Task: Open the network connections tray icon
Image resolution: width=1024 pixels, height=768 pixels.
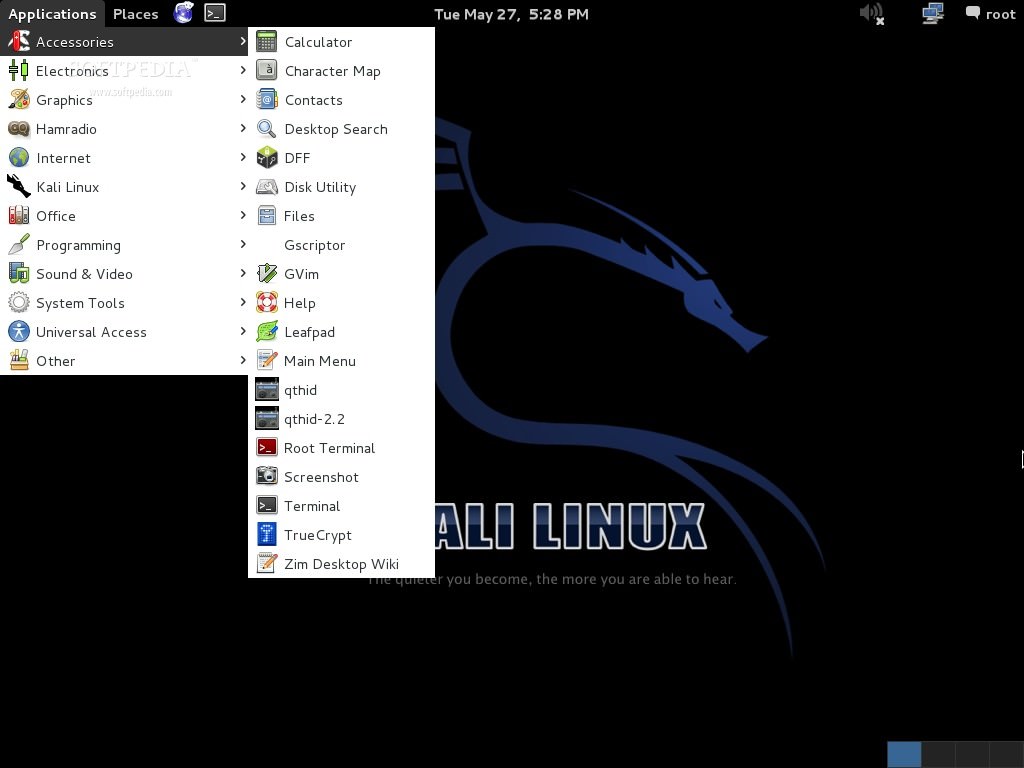Action: click(932, 14)
